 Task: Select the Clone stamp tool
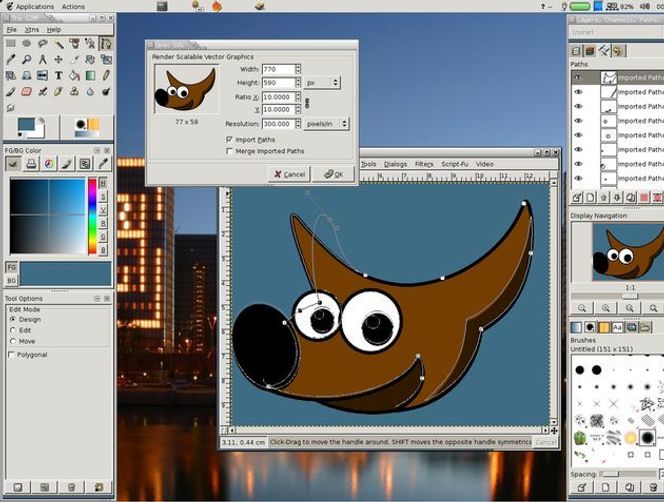click(x=74, y=91)
